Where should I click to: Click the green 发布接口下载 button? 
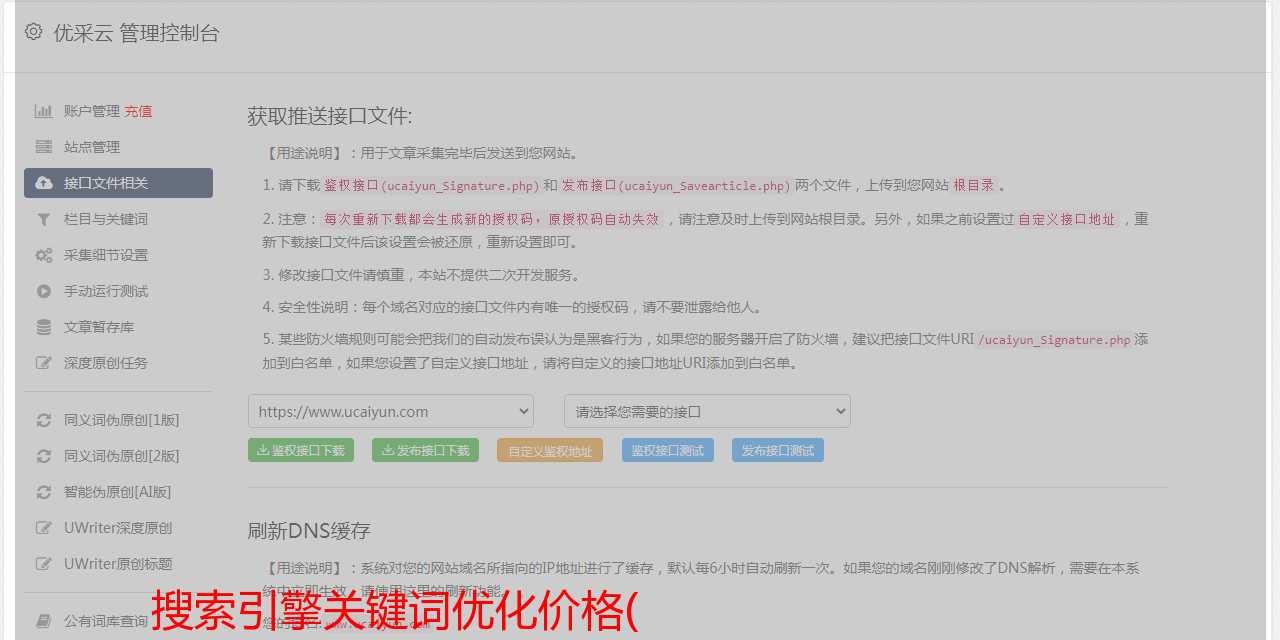425,450
